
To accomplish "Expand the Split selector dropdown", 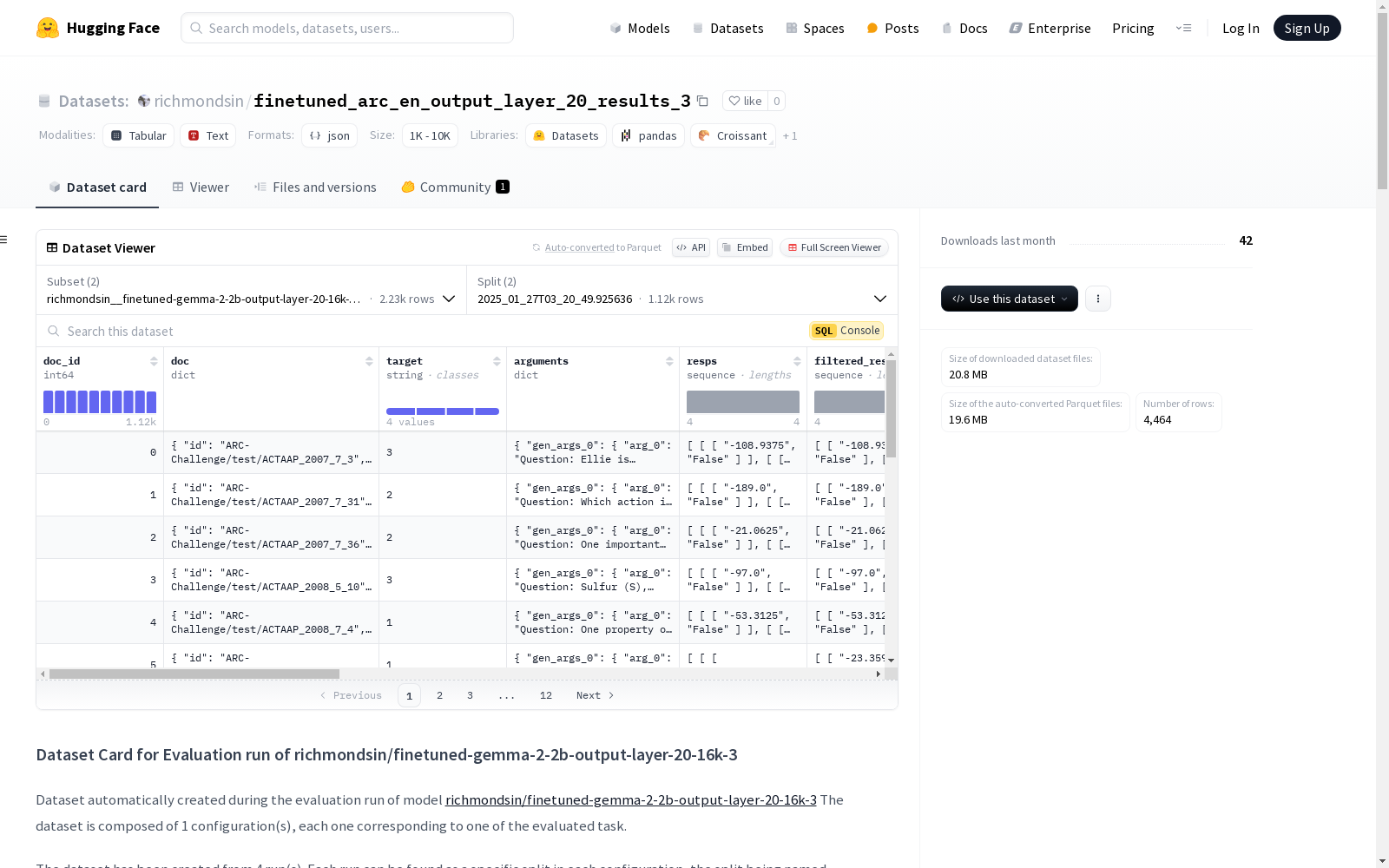I will coord(682,290).
